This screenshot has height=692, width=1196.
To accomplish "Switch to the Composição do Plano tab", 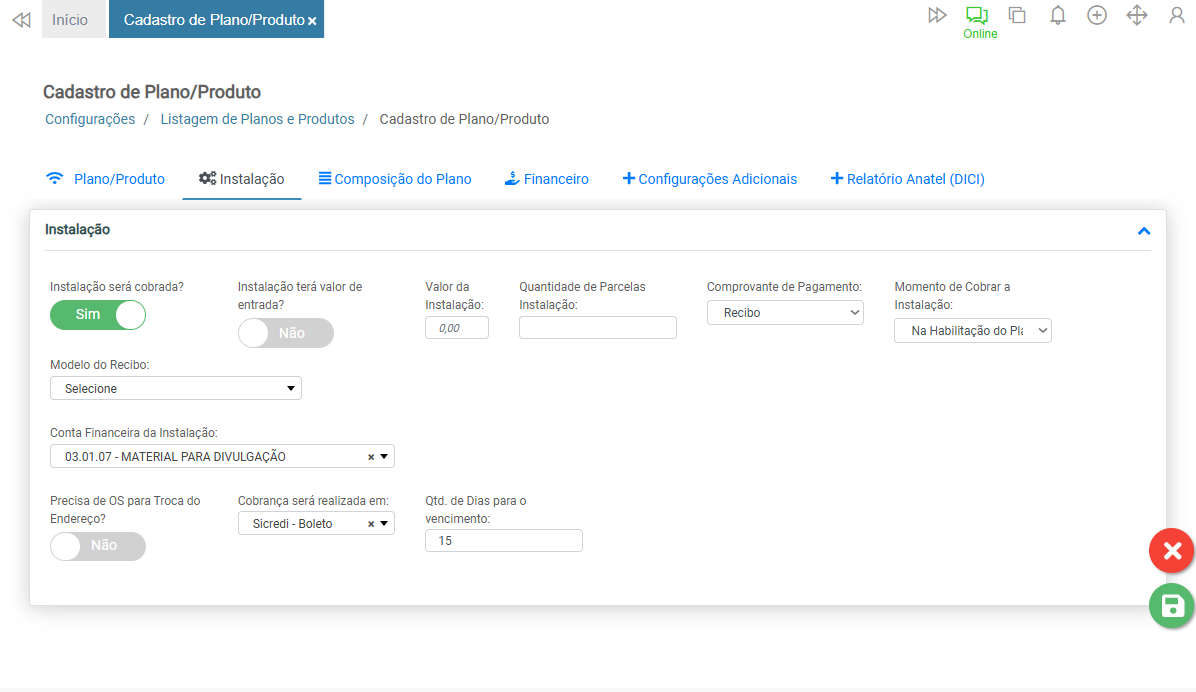I will pyautogui.click(x=395, y=179).
